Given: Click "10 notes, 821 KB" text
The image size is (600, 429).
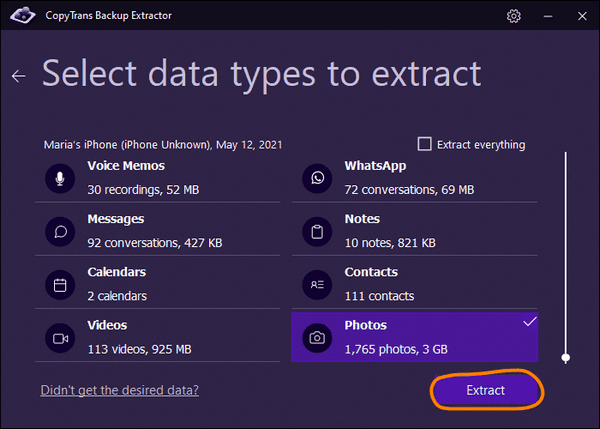Looking at the screenshot, I should pos(390,243).
